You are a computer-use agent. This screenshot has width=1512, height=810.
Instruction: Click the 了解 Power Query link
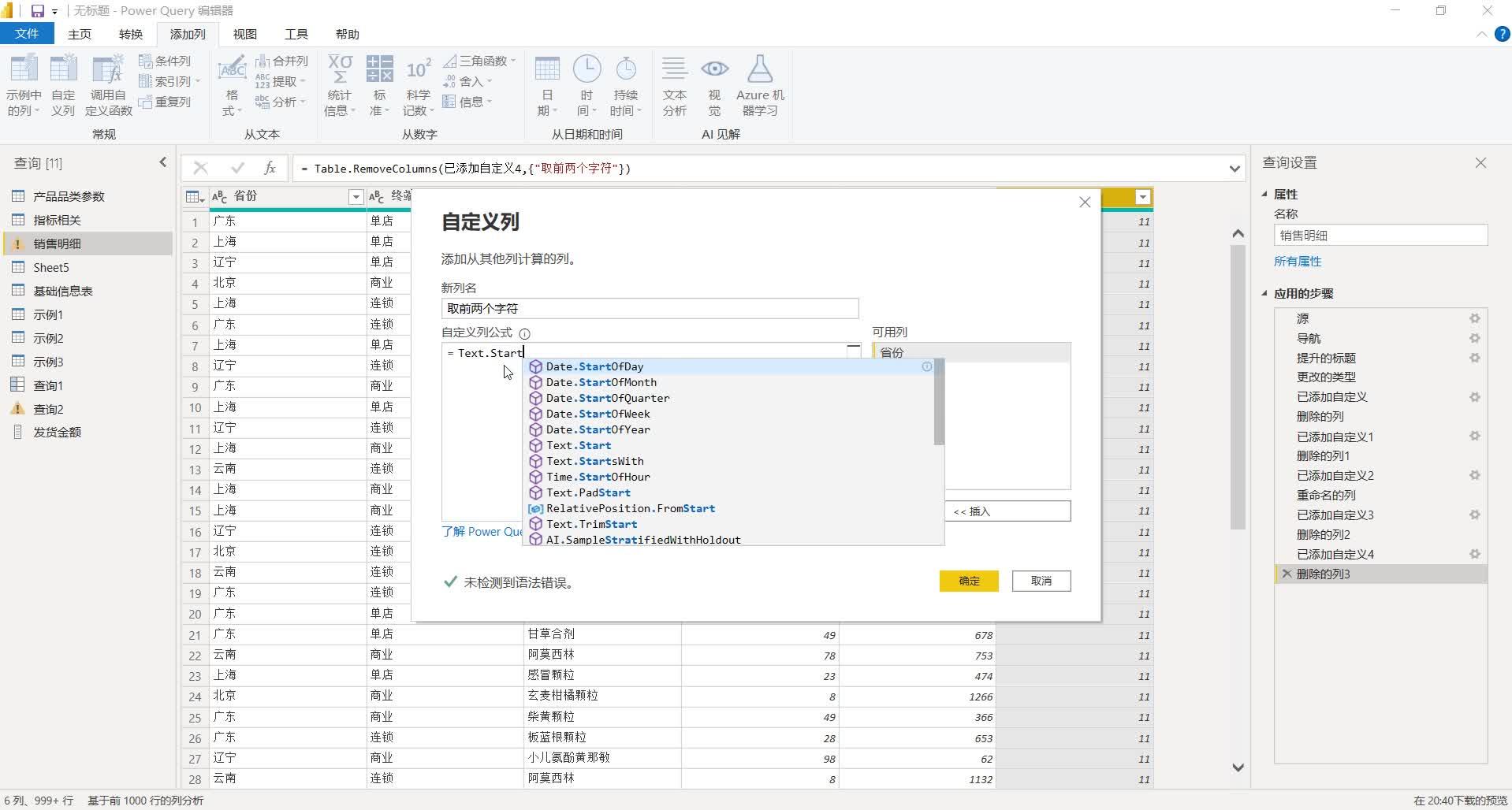click(481, 531)
